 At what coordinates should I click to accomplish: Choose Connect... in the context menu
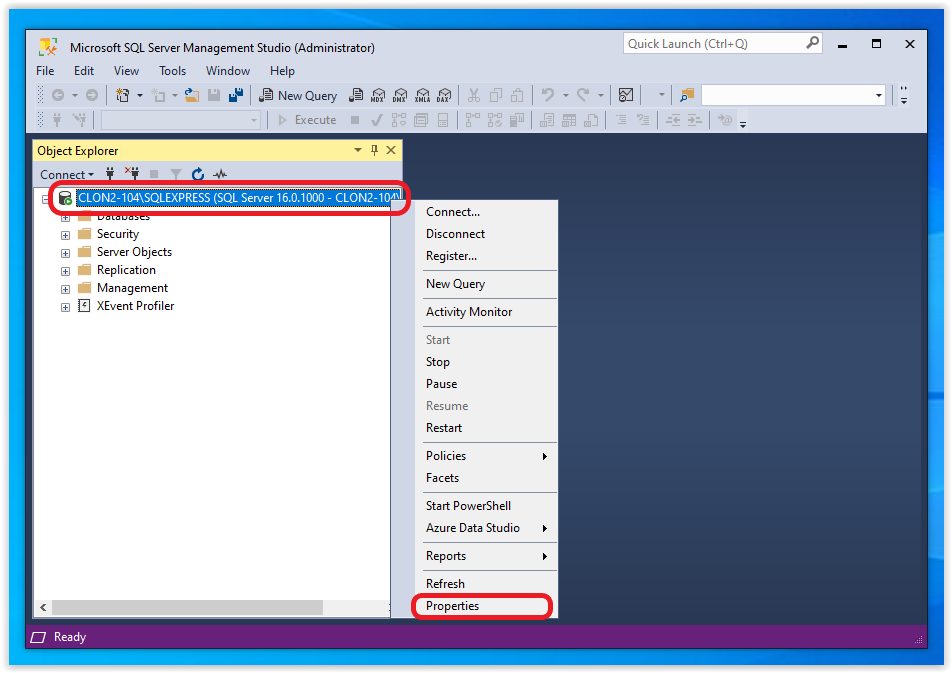(485, 212)
